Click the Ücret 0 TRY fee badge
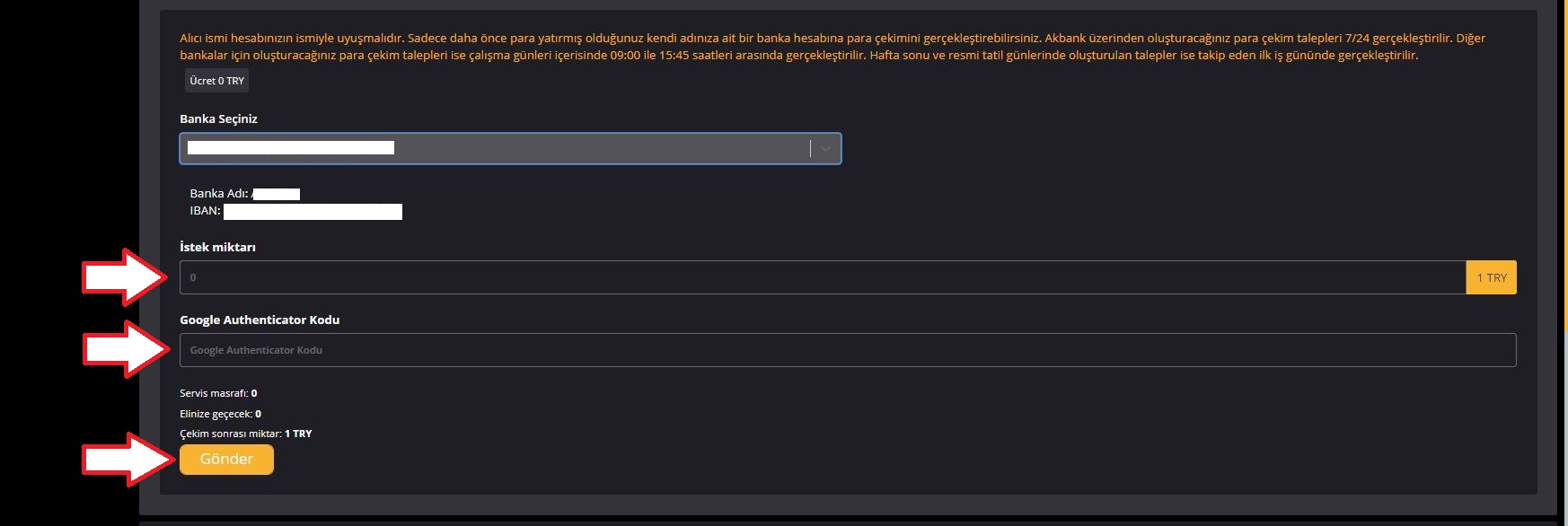Image resolution: width=1568 pixels, height=526 pixels. tap(216, 81)
